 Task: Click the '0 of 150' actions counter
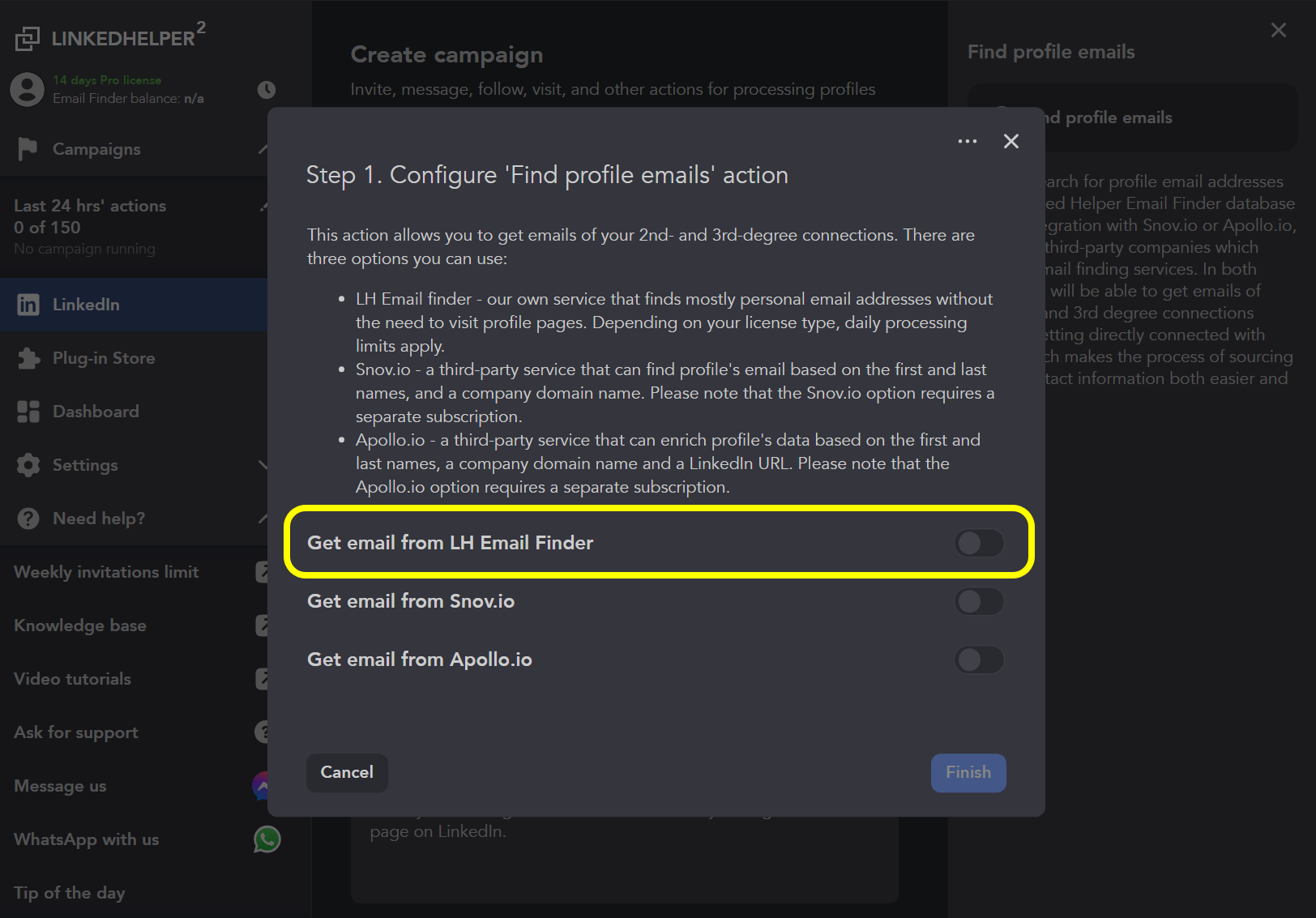47,228
